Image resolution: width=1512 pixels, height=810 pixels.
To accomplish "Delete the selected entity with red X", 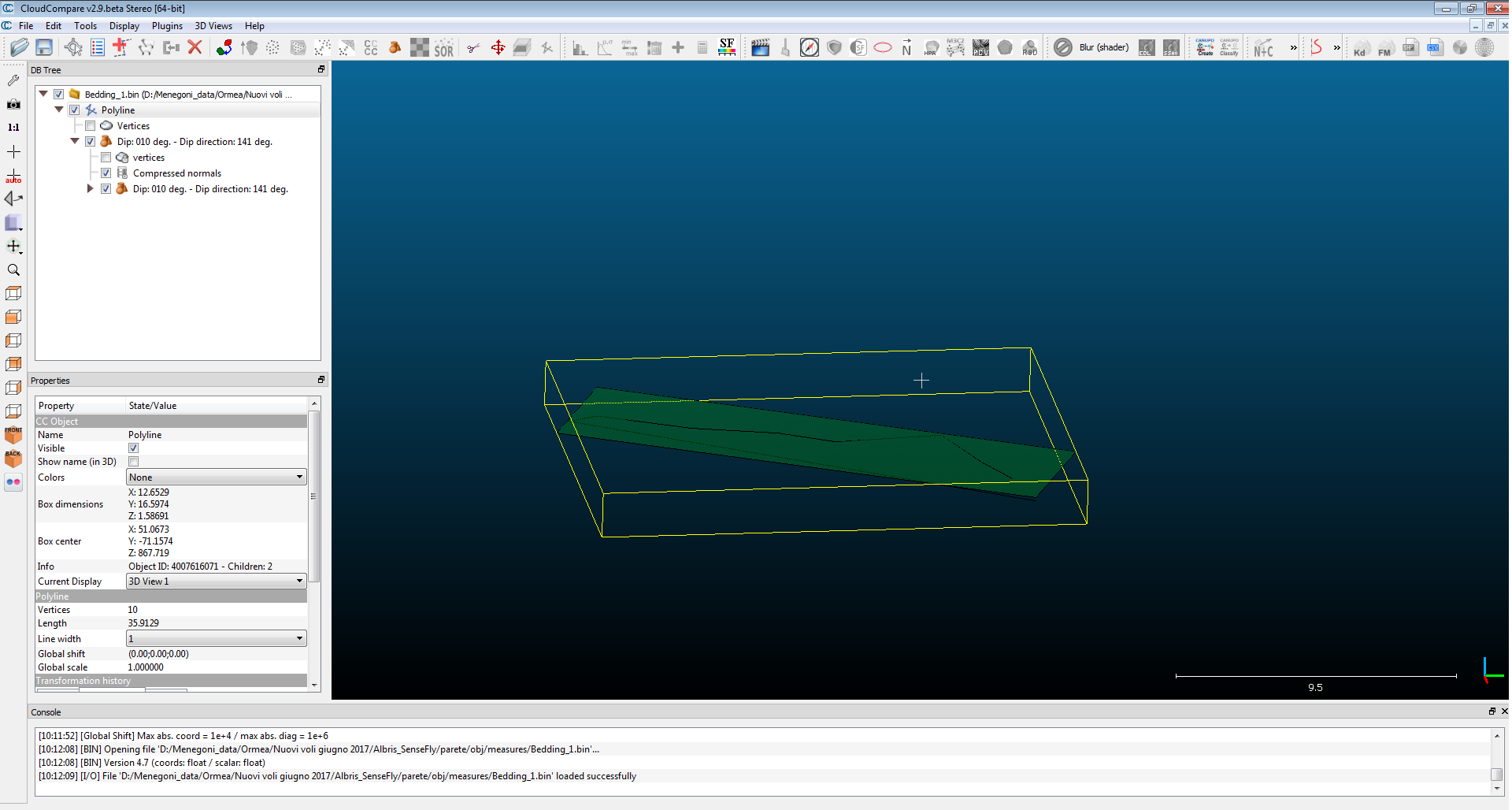I will [195, 47].
